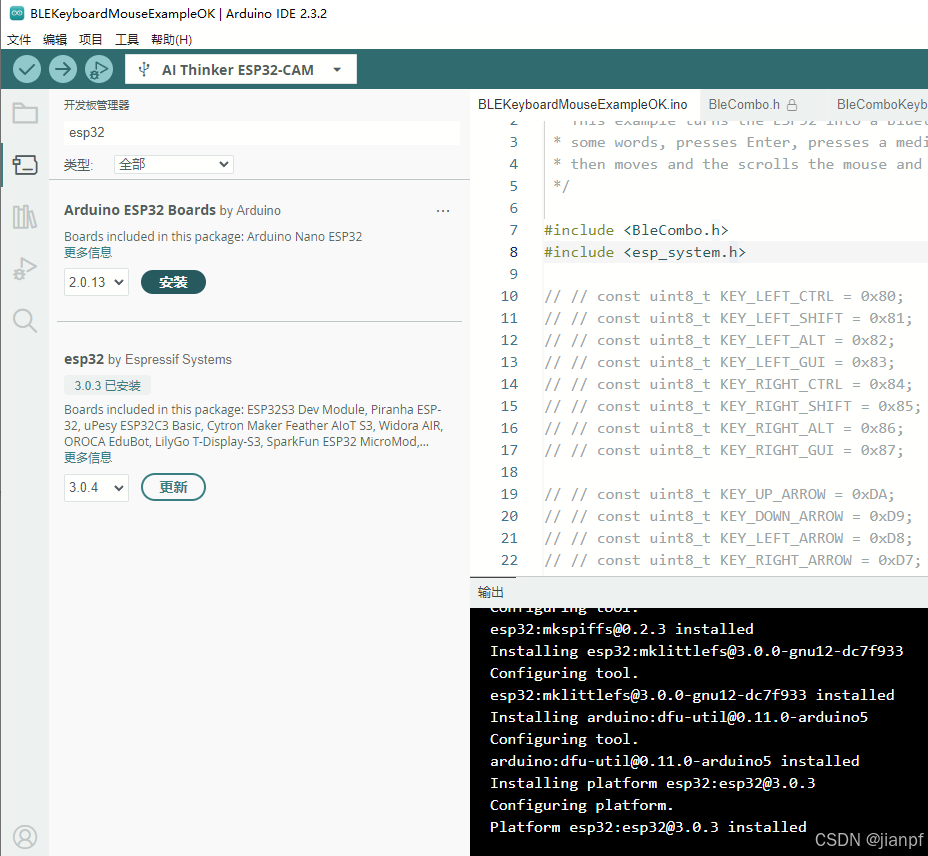This screenshot has height=856, width=928.
Task: Open the 编辑 menu
Action: (x=55, y=40)
